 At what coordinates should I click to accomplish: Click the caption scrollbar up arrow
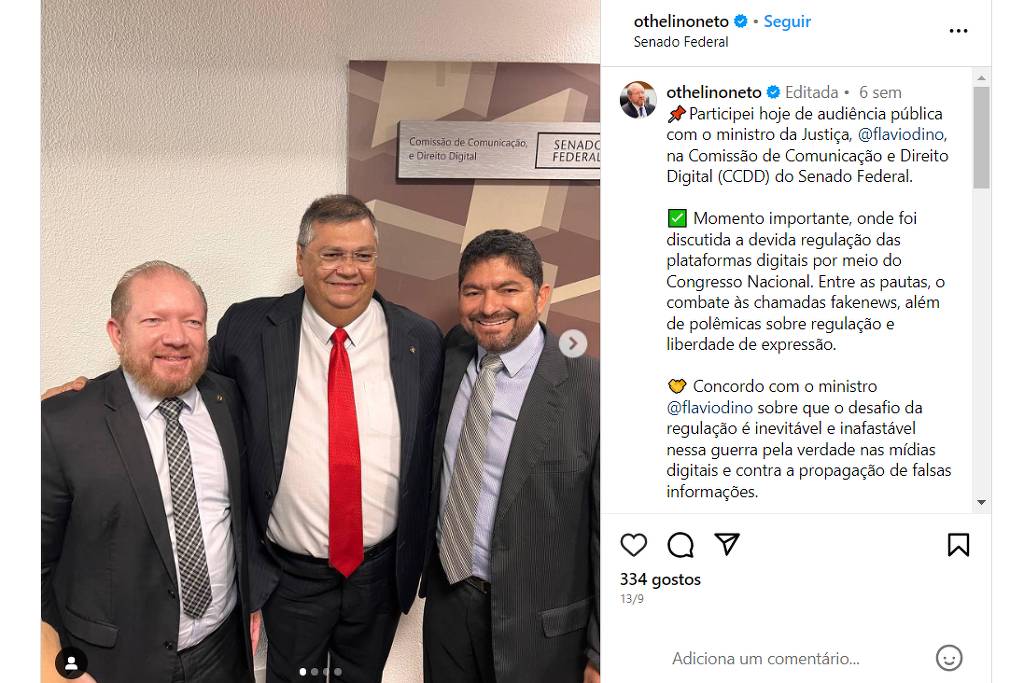(x=981, y=78)
